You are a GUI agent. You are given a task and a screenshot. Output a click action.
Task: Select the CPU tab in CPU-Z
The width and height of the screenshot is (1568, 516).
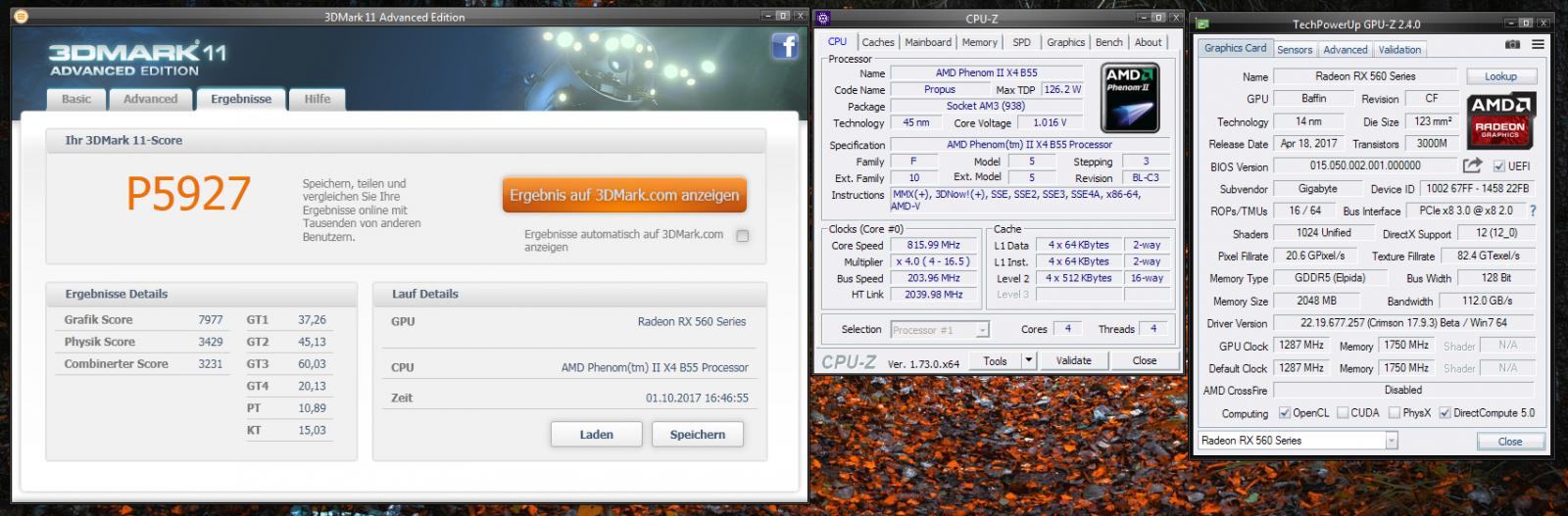pos(837,41)
